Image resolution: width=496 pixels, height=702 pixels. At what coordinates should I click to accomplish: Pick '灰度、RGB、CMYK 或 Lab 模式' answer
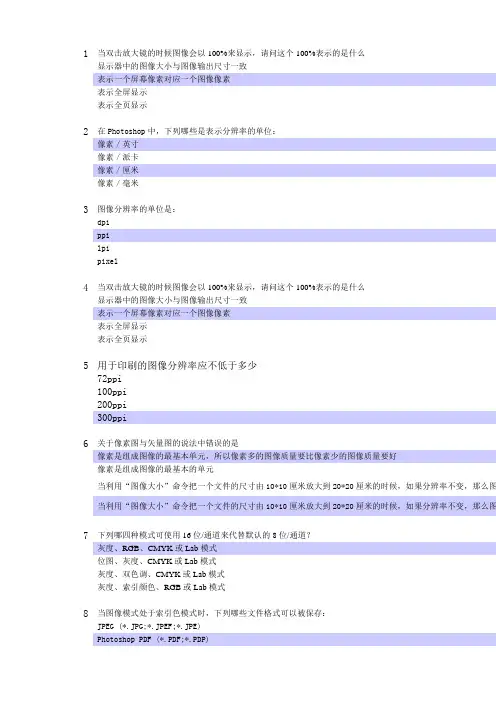295,548
